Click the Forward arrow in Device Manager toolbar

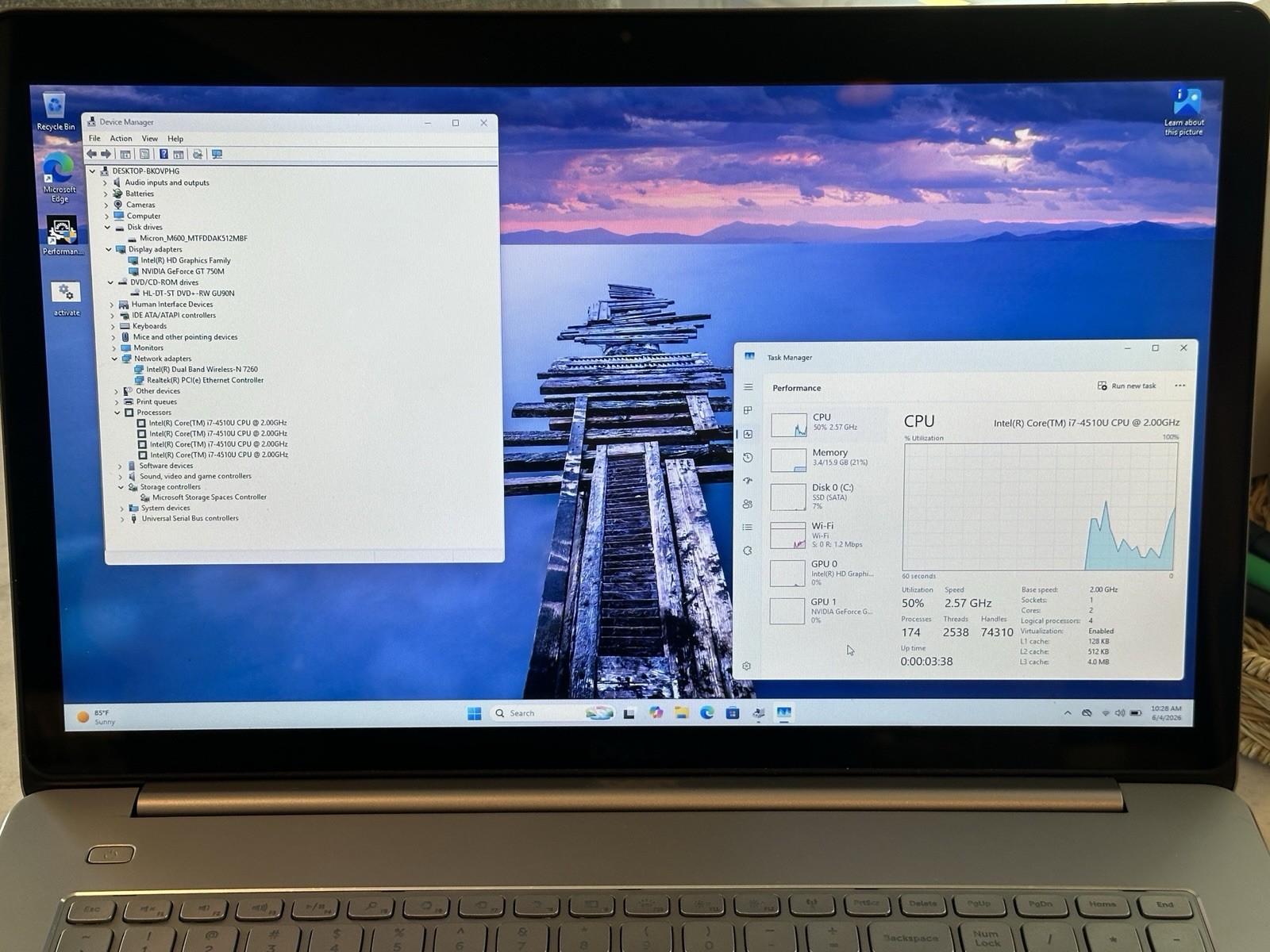pos(106,154)
